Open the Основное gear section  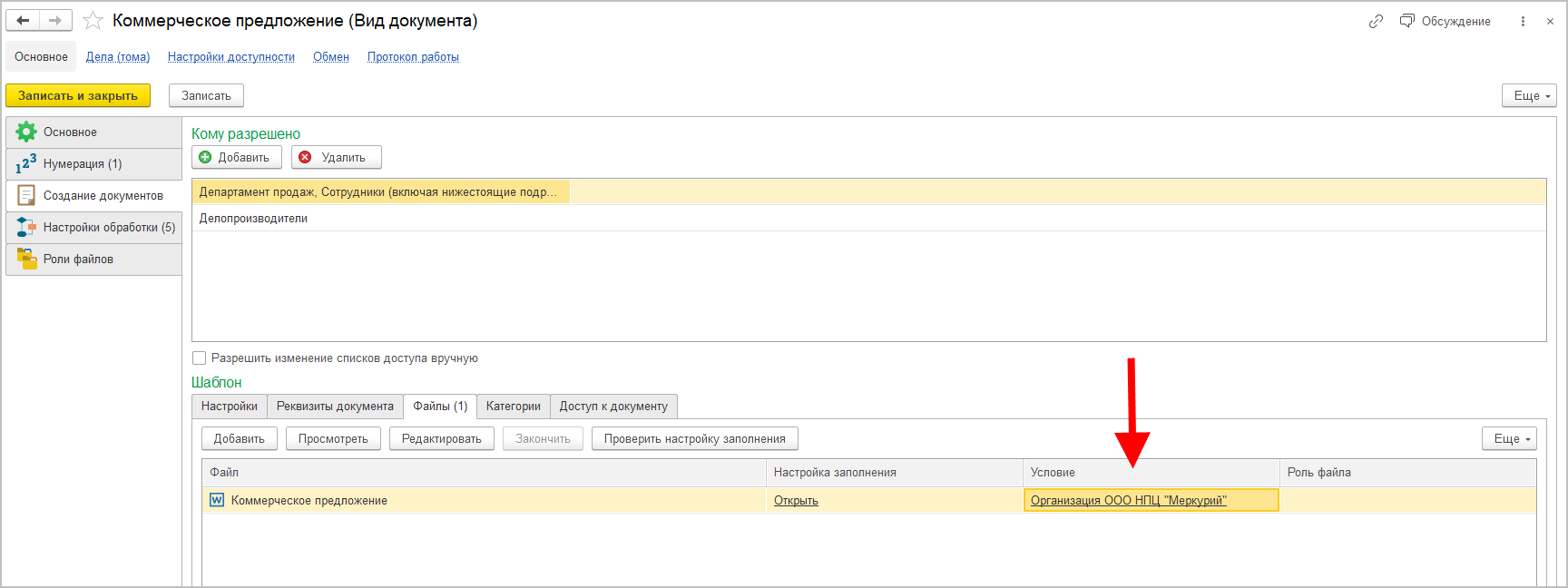click(93, 132)
